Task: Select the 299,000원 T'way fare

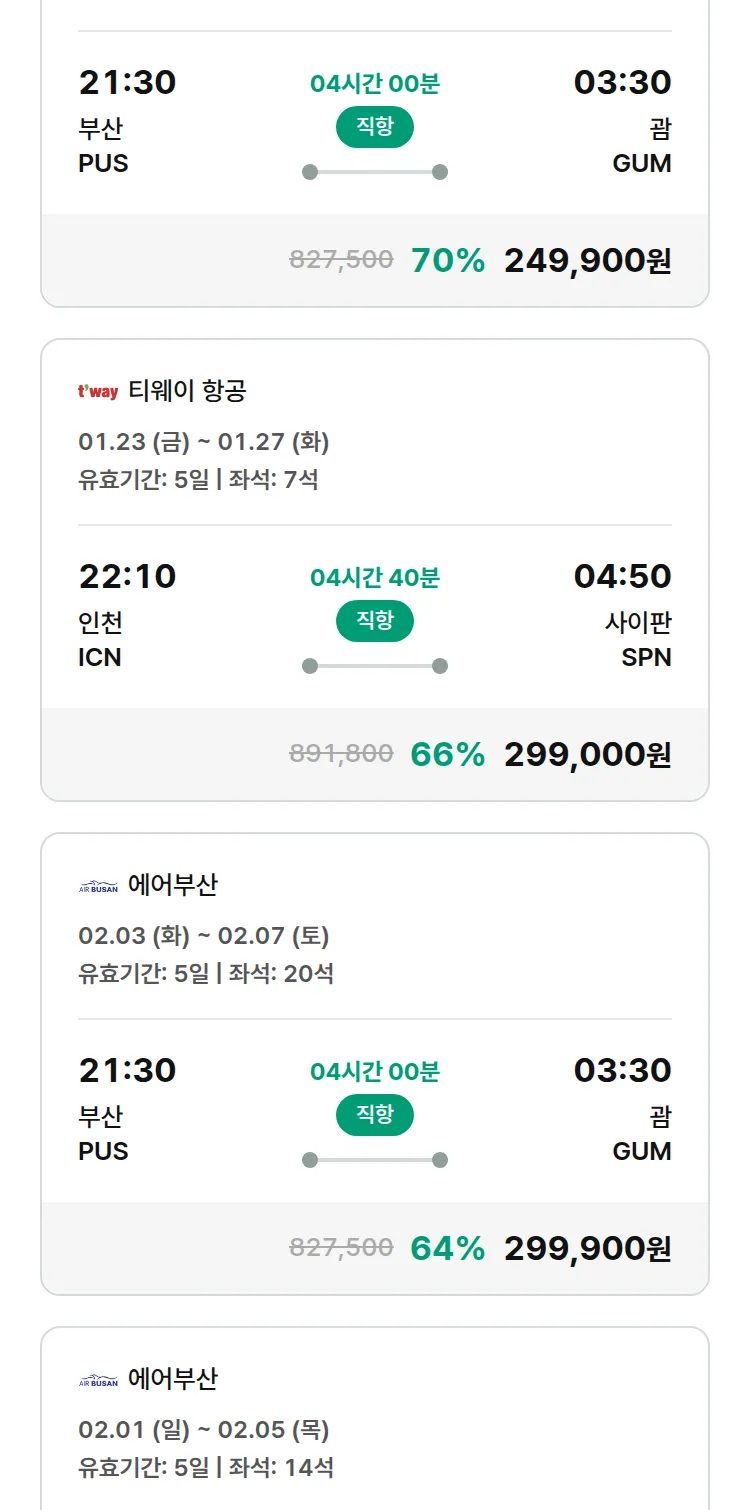Action: [x=587, y=754]
